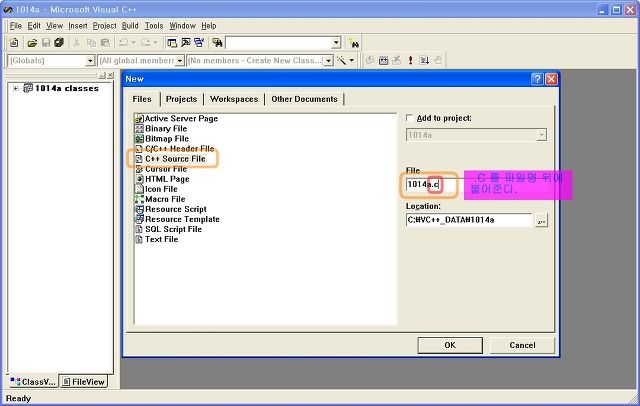Click the Location browse button
Screen dimensions: 640x406
[x=541, y=220]
